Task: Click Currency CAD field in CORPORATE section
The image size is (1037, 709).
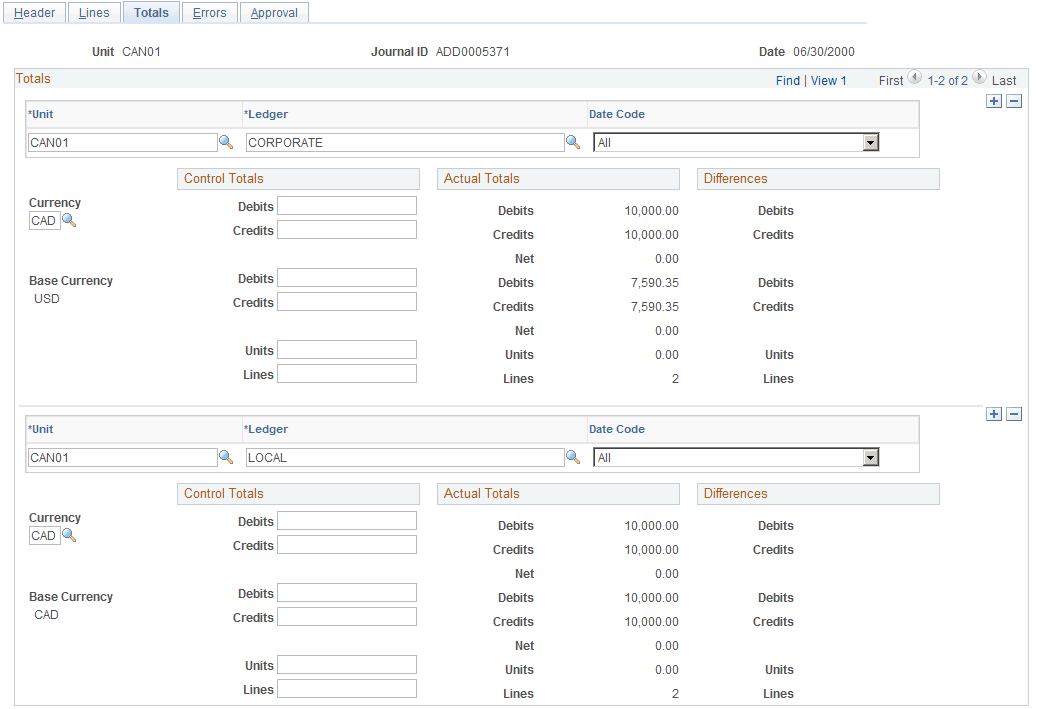Action: [x=44, y=220]
